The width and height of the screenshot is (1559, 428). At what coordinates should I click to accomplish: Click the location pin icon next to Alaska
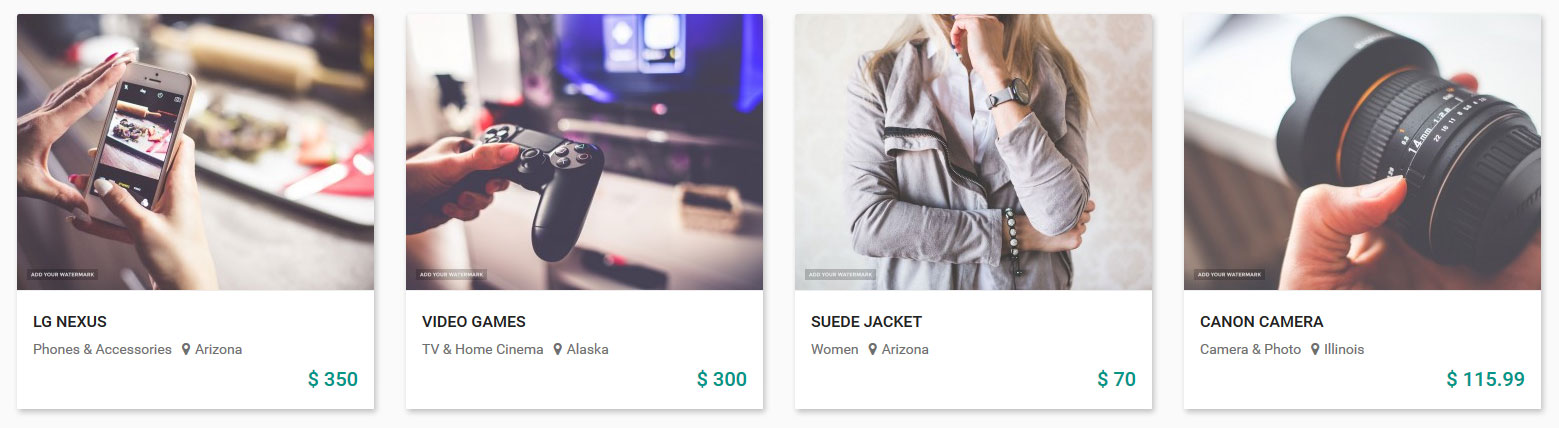558,350
